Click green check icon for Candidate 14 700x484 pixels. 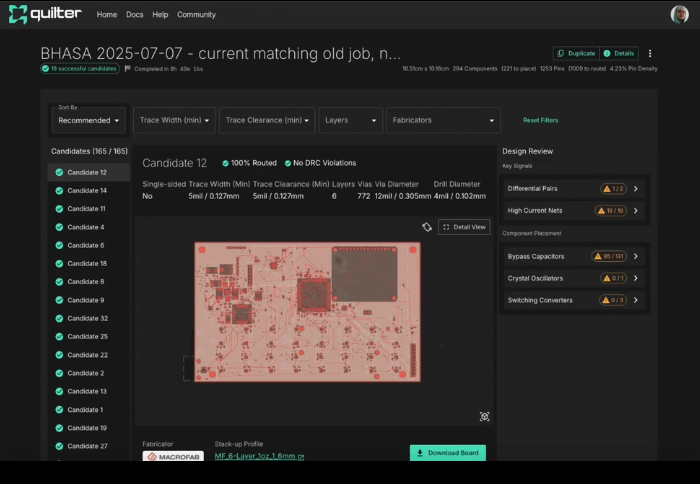point(59,190)
